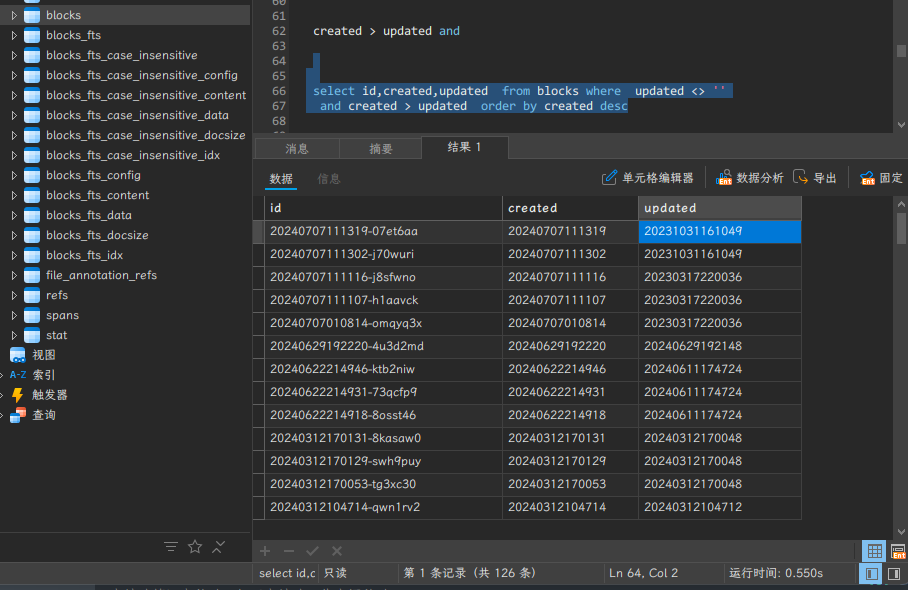
Task: Expand the blocks_fts table node
Action: click(14, 35)
